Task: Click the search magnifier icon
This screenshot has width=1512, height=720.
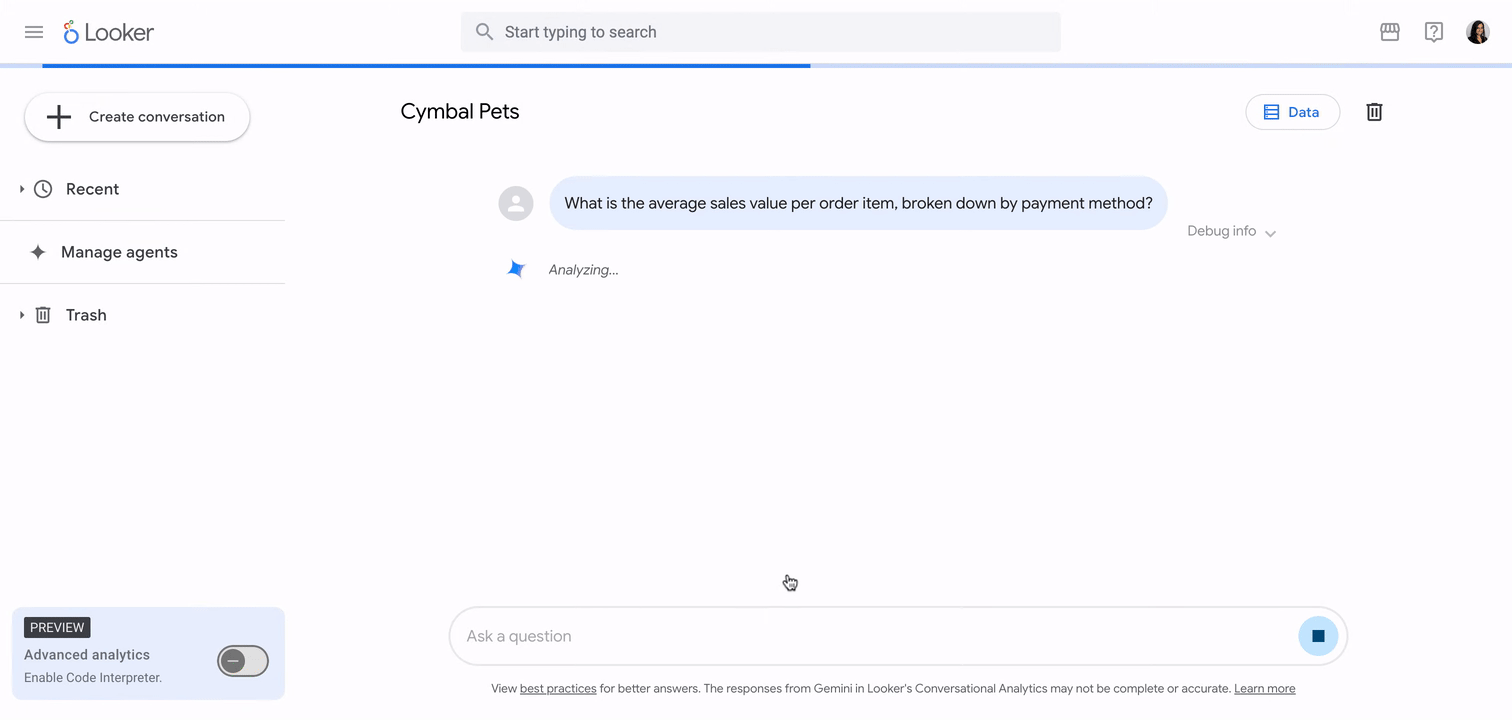Action: coord(484,32)
